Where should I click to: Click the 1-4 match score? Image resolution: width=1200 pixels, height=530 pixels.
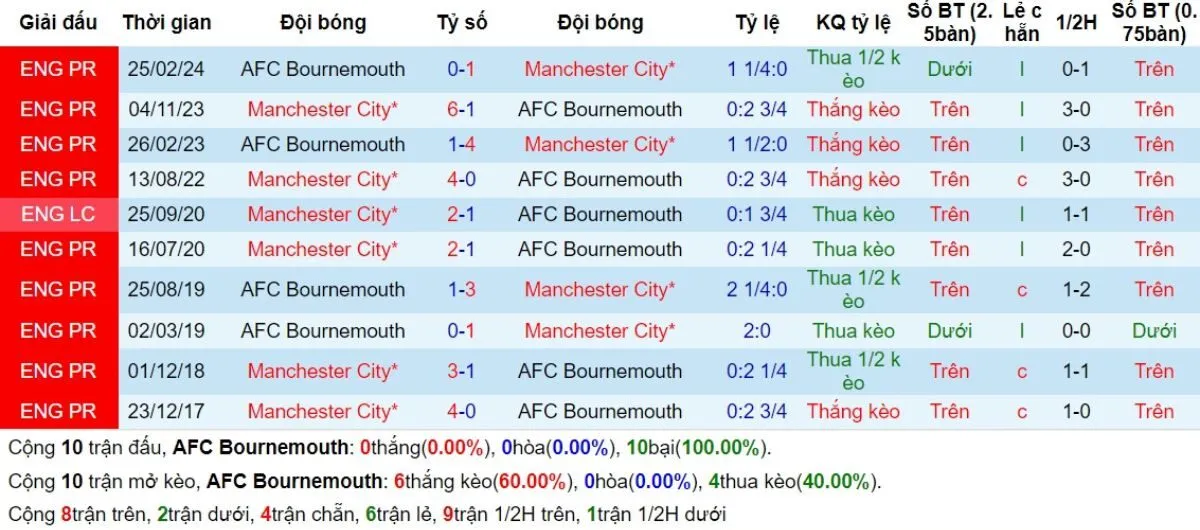(x=461, y=144)
